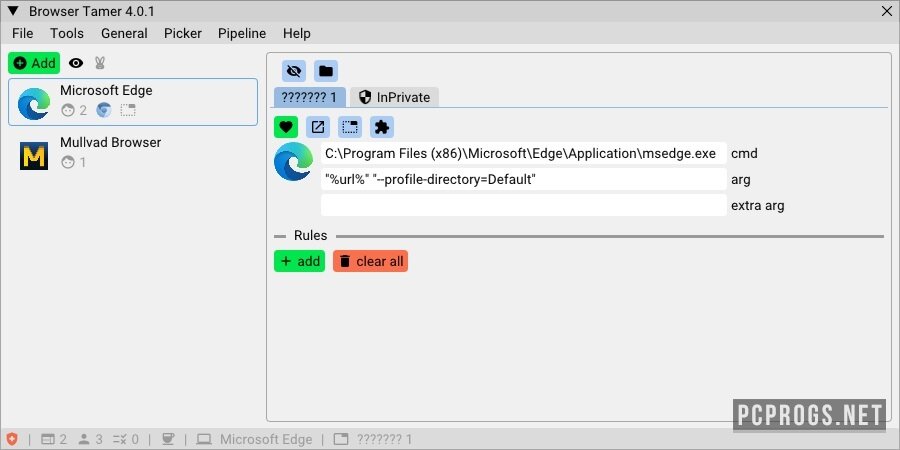Image resolution: width=900 pixels, height=450 pixels.
Task: Toggle the green heart default profile button
Action: [286, 127]
